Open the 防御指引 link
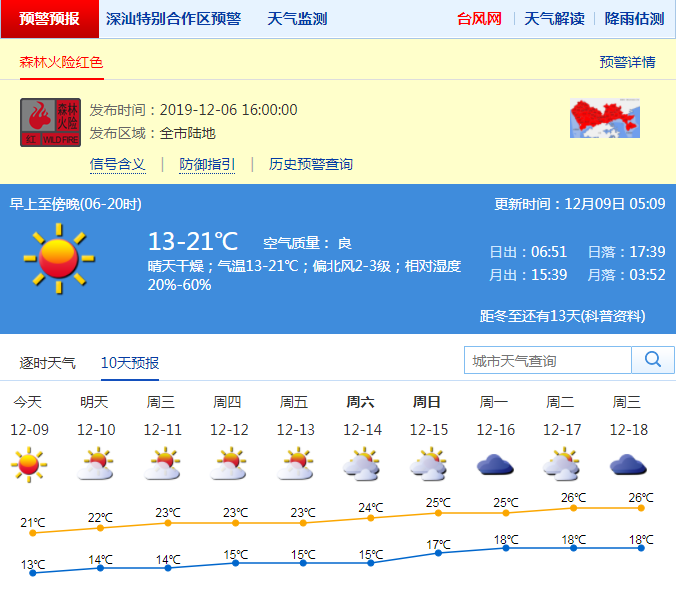The width and height of the screenshot is (676, 590). pyautogui.click(x=207, y=164)
